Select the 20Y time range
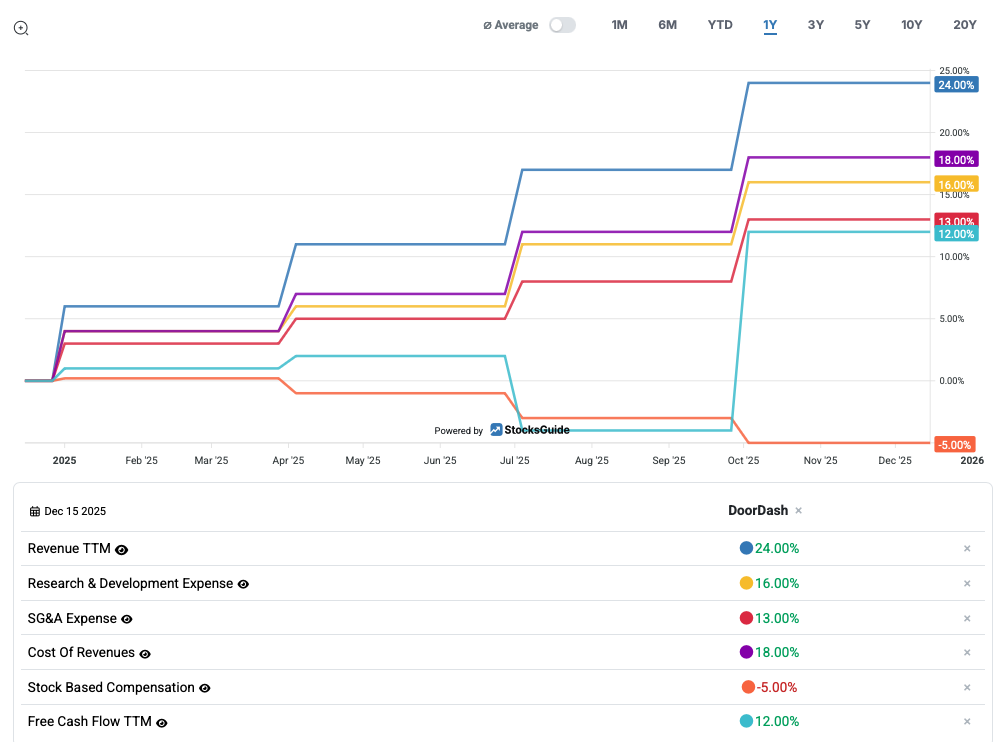This screenshot has width=1004, height=742. click(x=964, y=25)
